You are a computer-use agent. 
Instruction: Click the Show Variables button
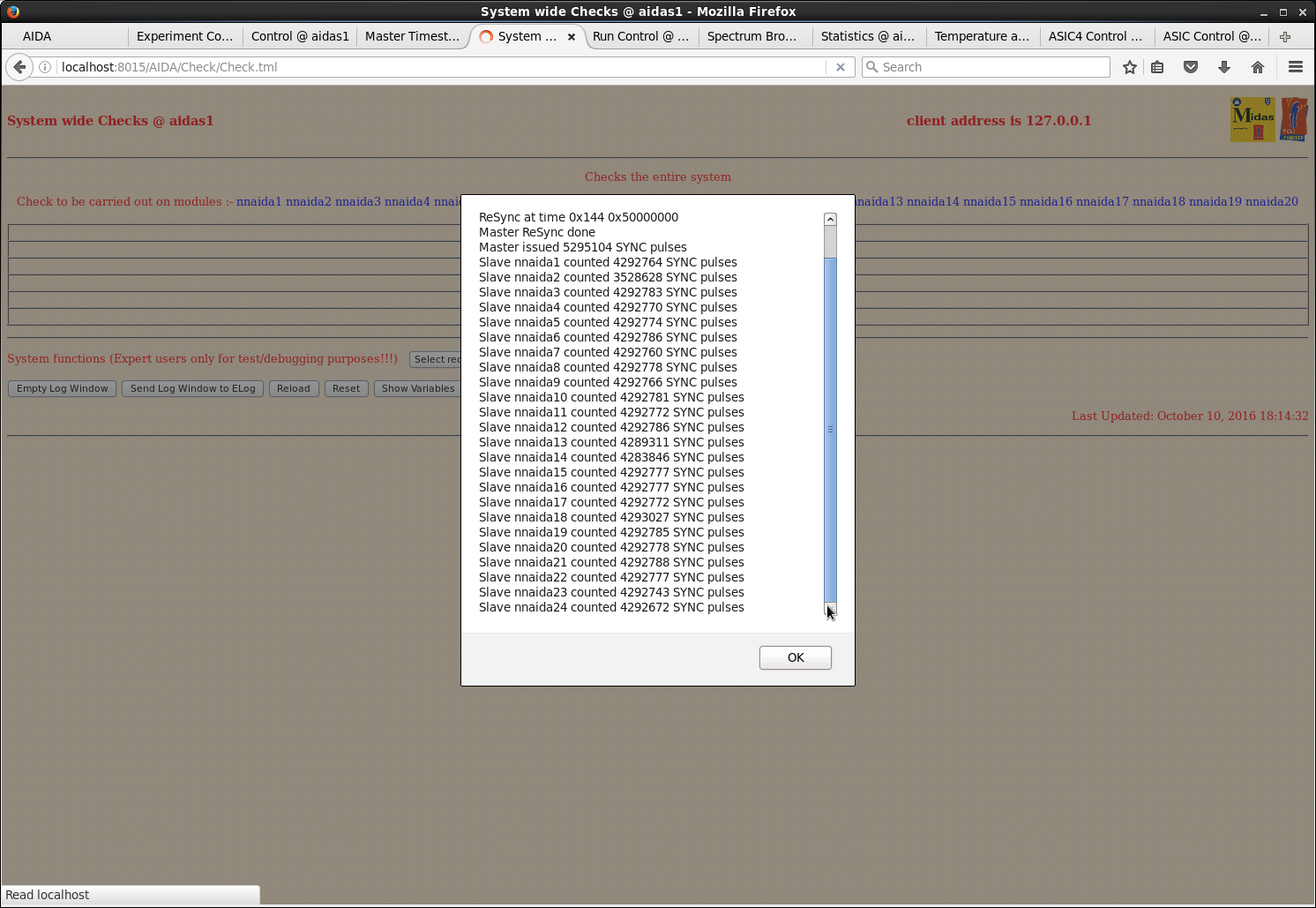417,388
